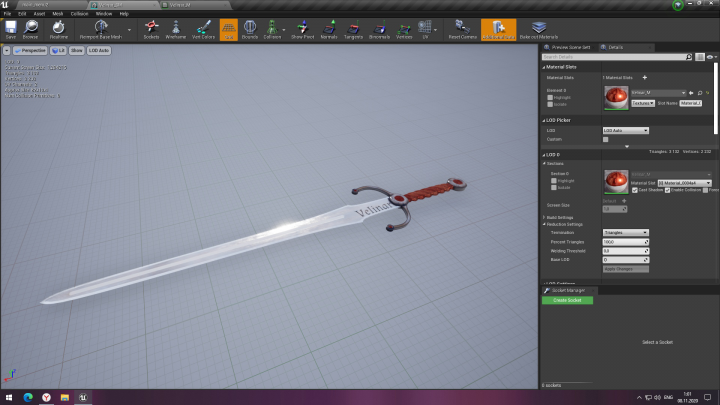Open the Textures dropdown
This screenshot has height=405, width=720.
(x=643, y=103)
